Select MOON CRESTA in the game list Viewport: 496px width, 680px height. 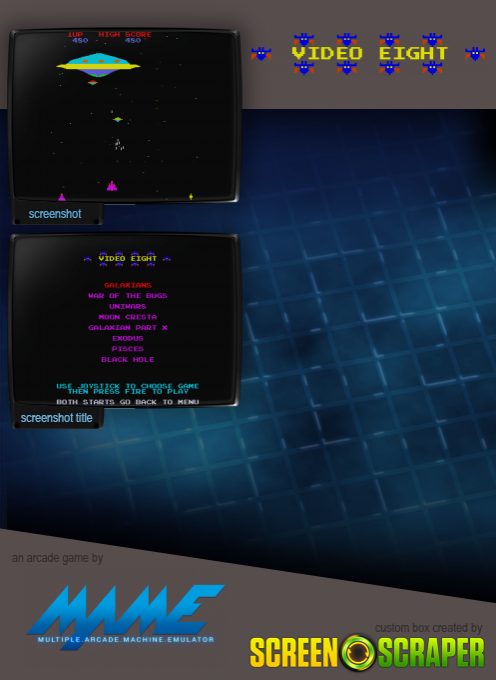(127, 317)
